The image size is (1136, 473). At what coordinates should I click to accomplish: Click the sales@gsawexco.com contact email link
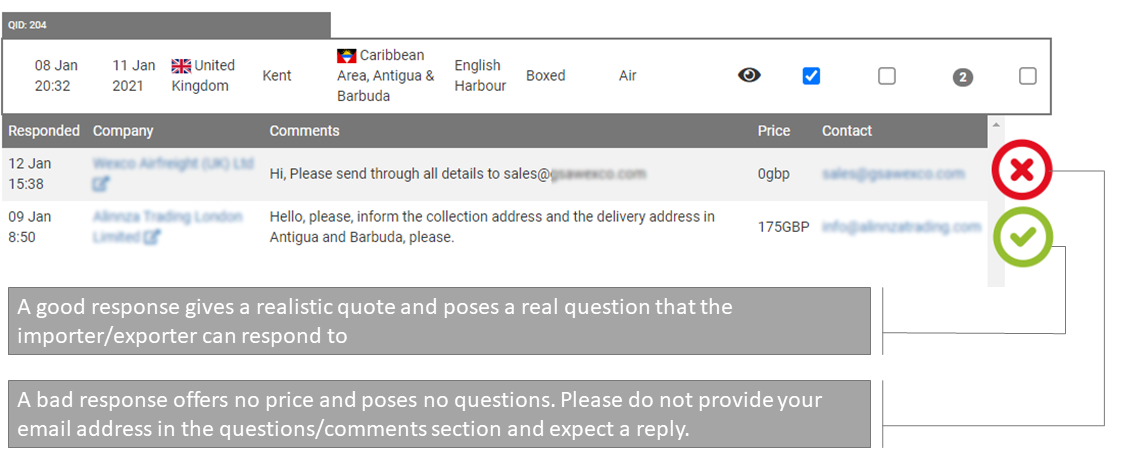point(893,173)
